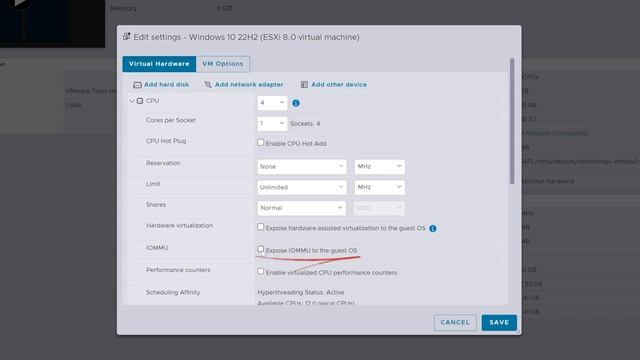640x360 pixels.
Task: Click the CANCEL button
Action: click(455, 322)
